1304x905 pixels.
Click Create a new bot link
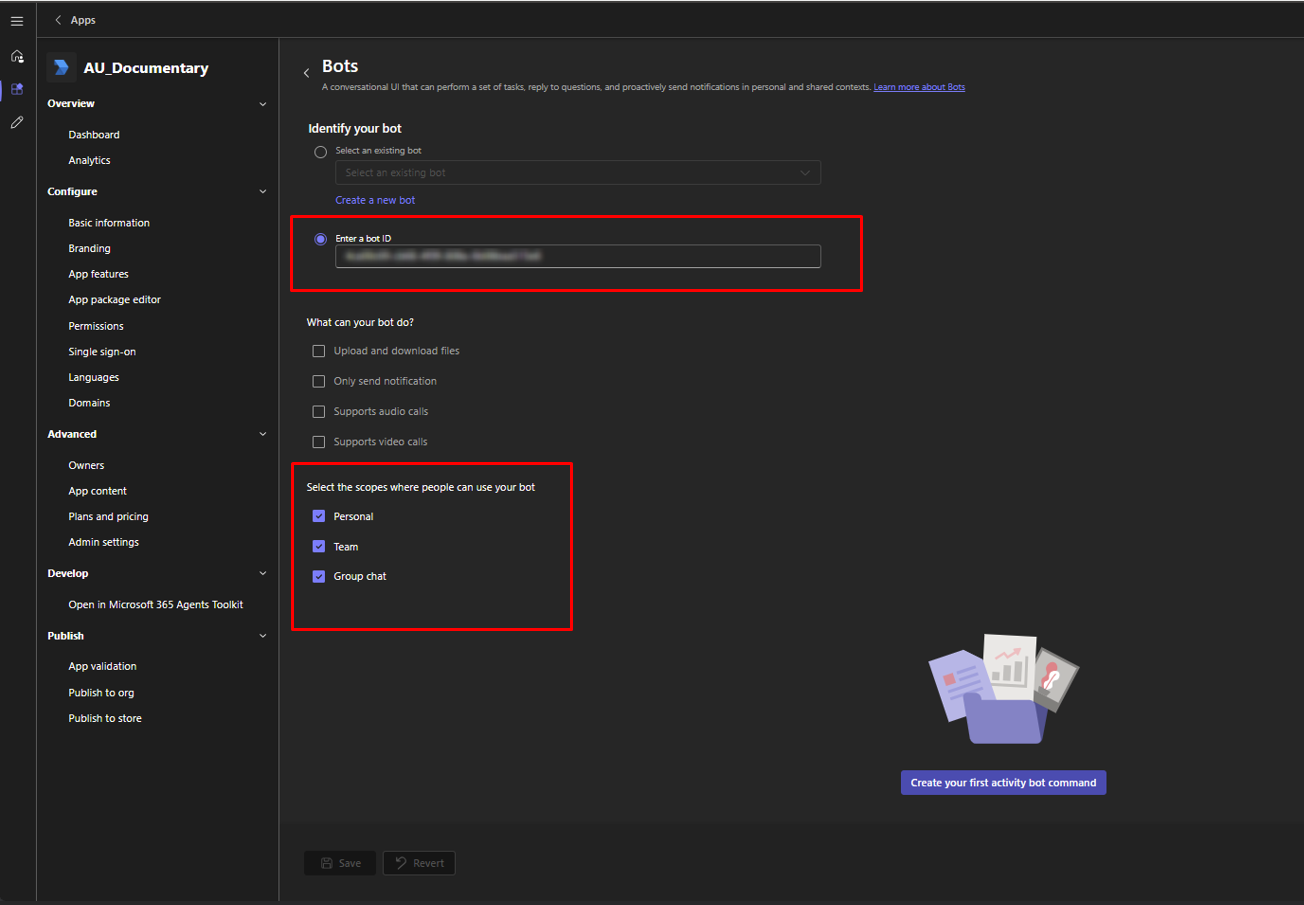tap(375, 200)
